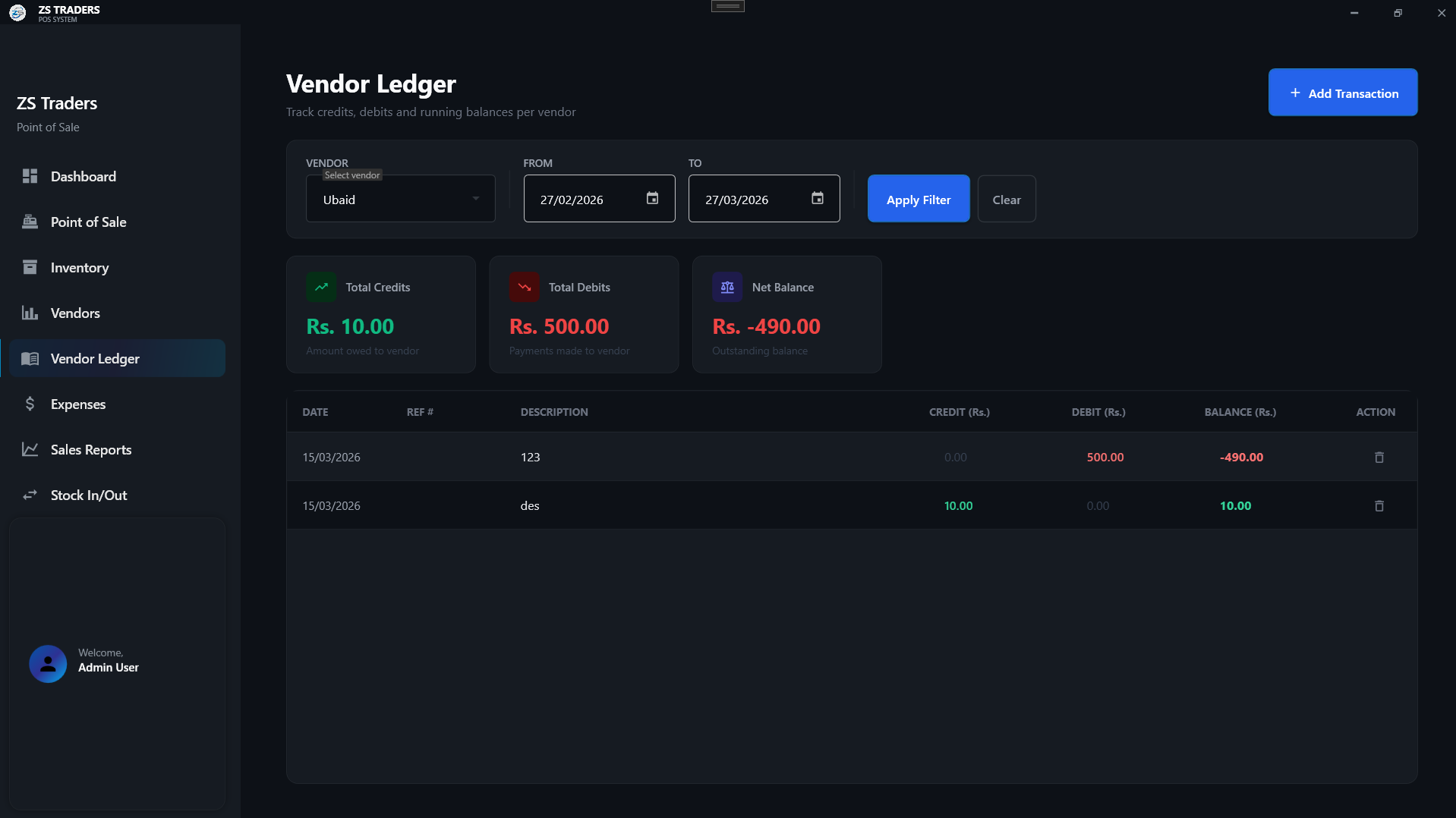Click the Stock In/Out arrows icon
Viewport: 1456px width, 818px height.
click(x=30, y=495)
